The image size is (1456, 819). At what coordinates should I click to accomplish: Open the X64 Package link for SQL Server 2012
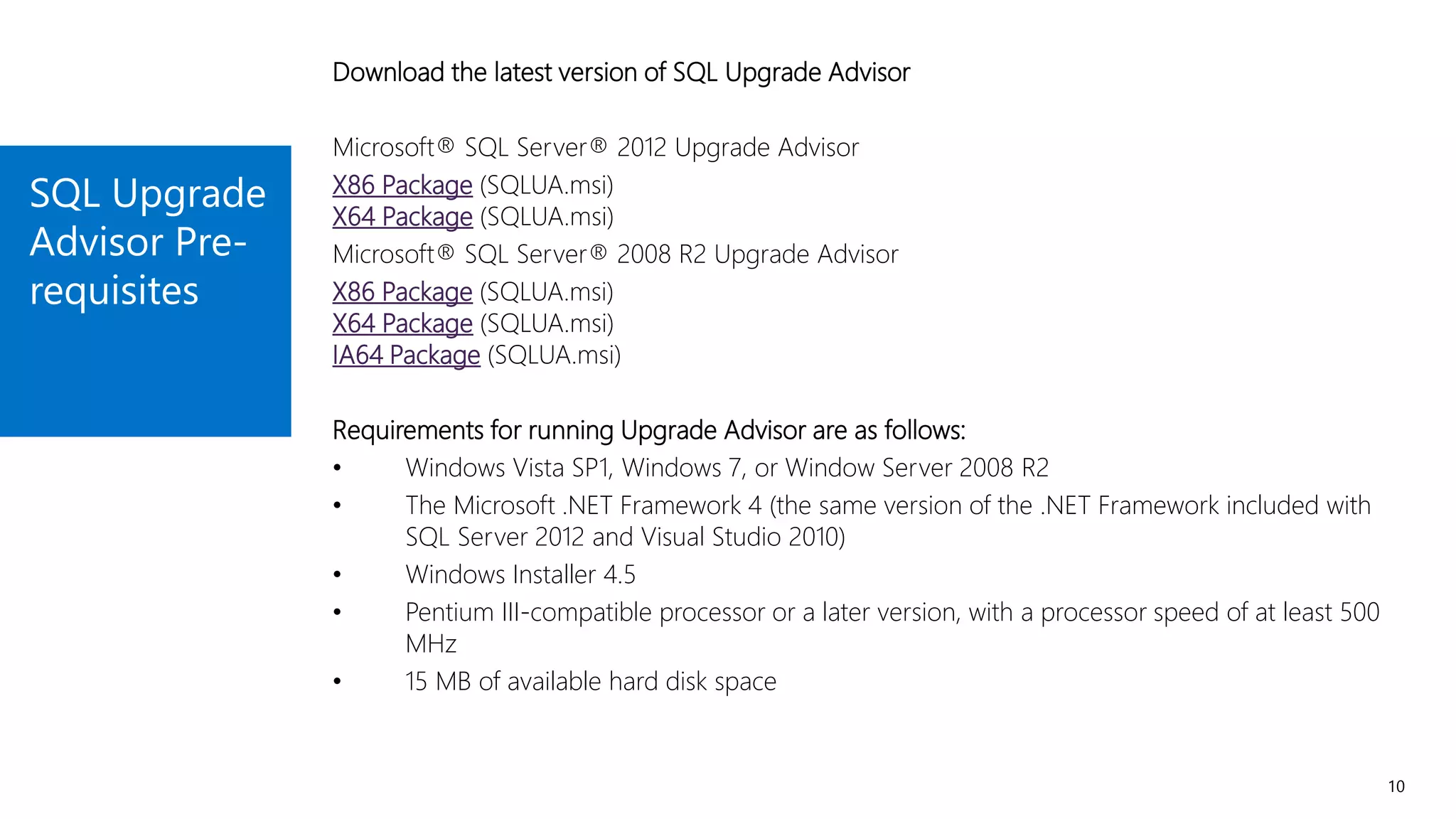[x=402, y=217]
